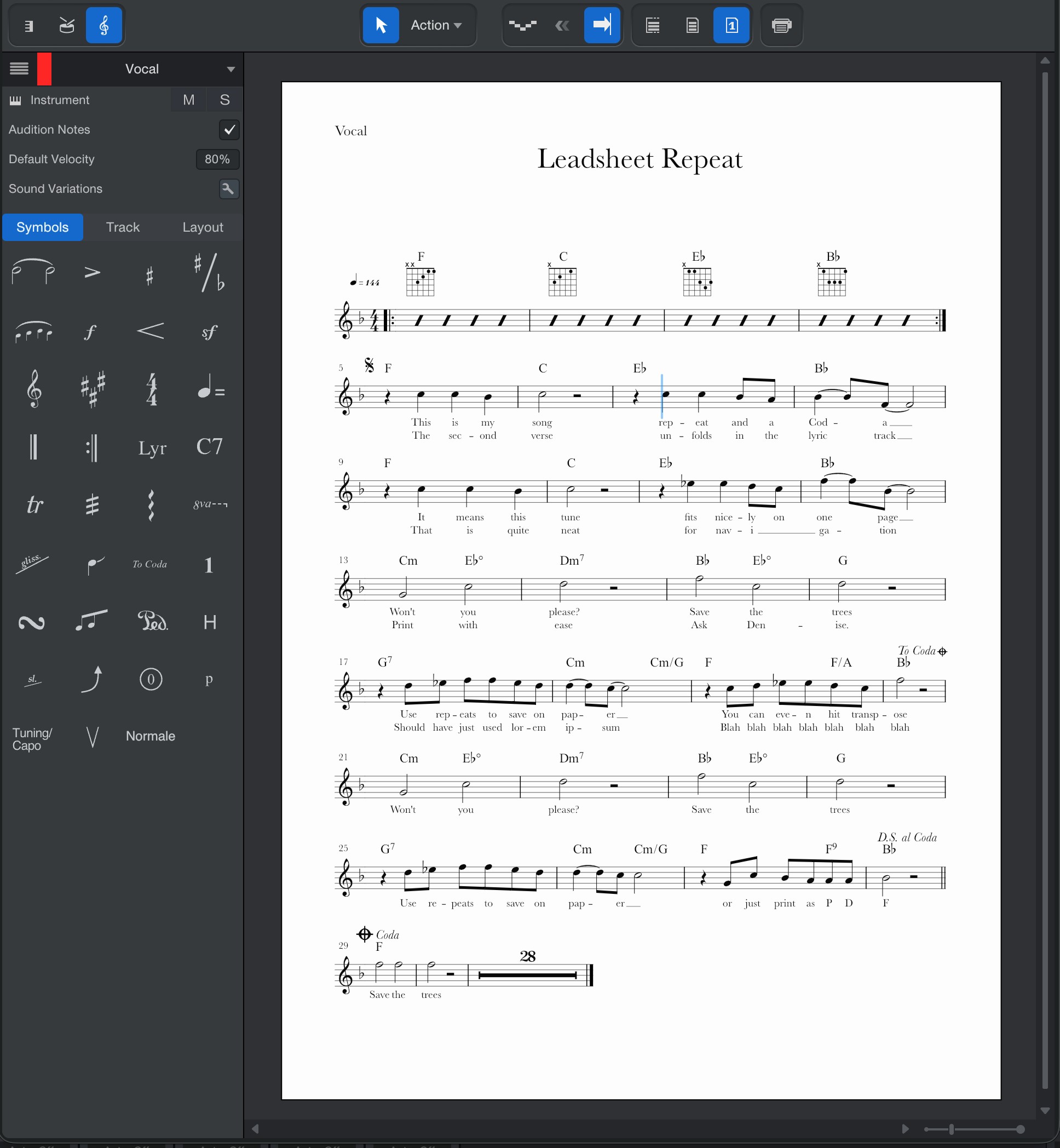Select the slide sl. symbol
This screenshot has height=1148, width=1060.
coord(33,680)
